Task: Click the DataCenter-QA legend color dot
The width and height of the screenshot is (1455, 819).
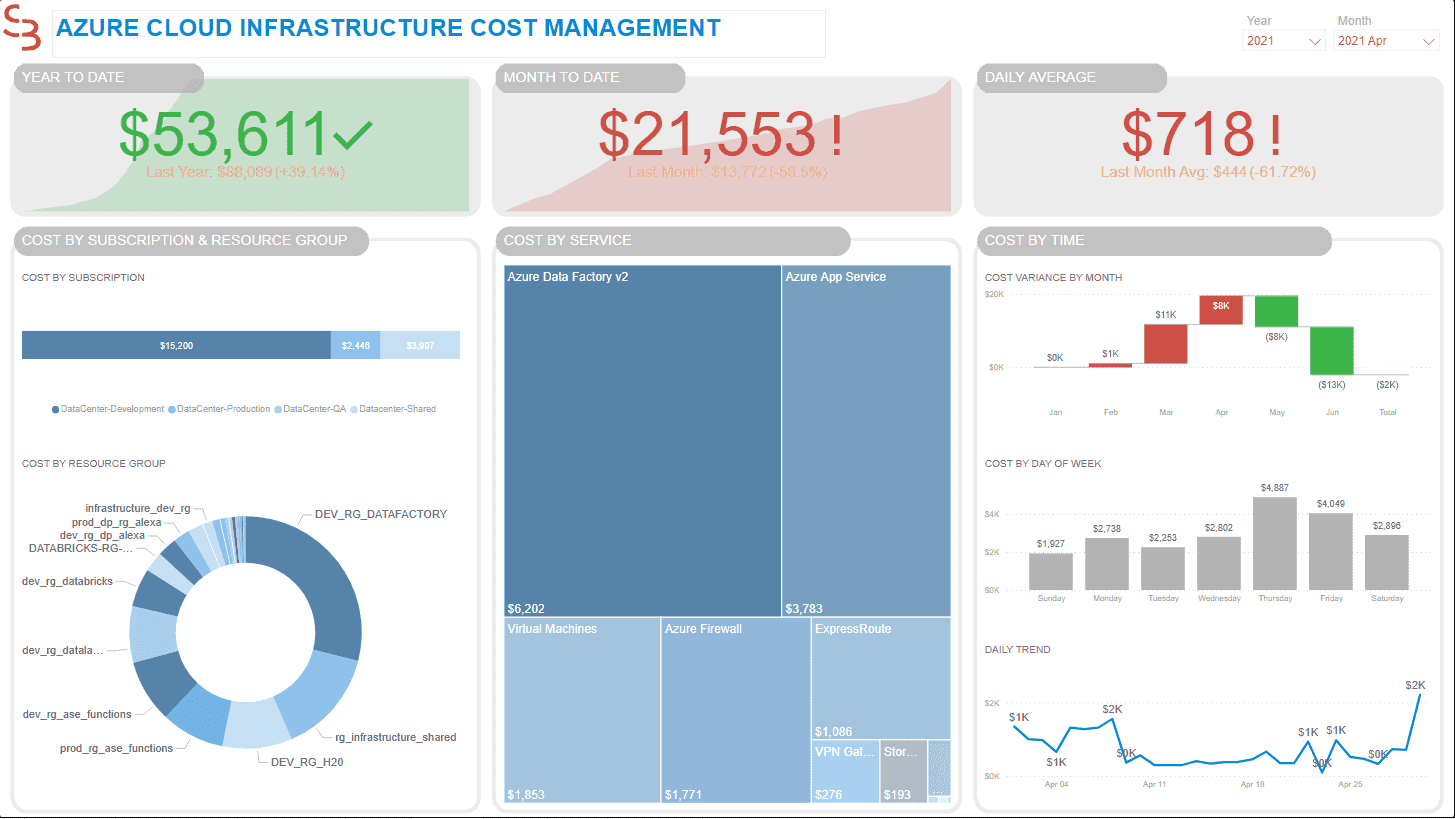Action: (x=279, y=409)
